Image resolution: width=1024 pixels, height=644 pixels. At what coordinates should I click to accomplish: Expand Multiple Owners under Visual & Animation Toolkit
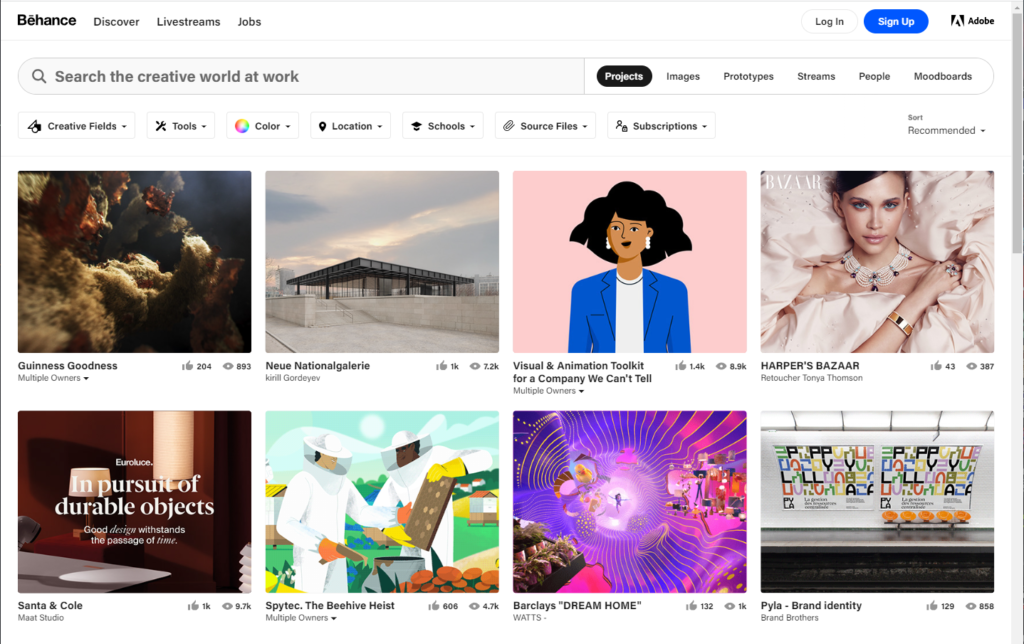tap(549, 391)
